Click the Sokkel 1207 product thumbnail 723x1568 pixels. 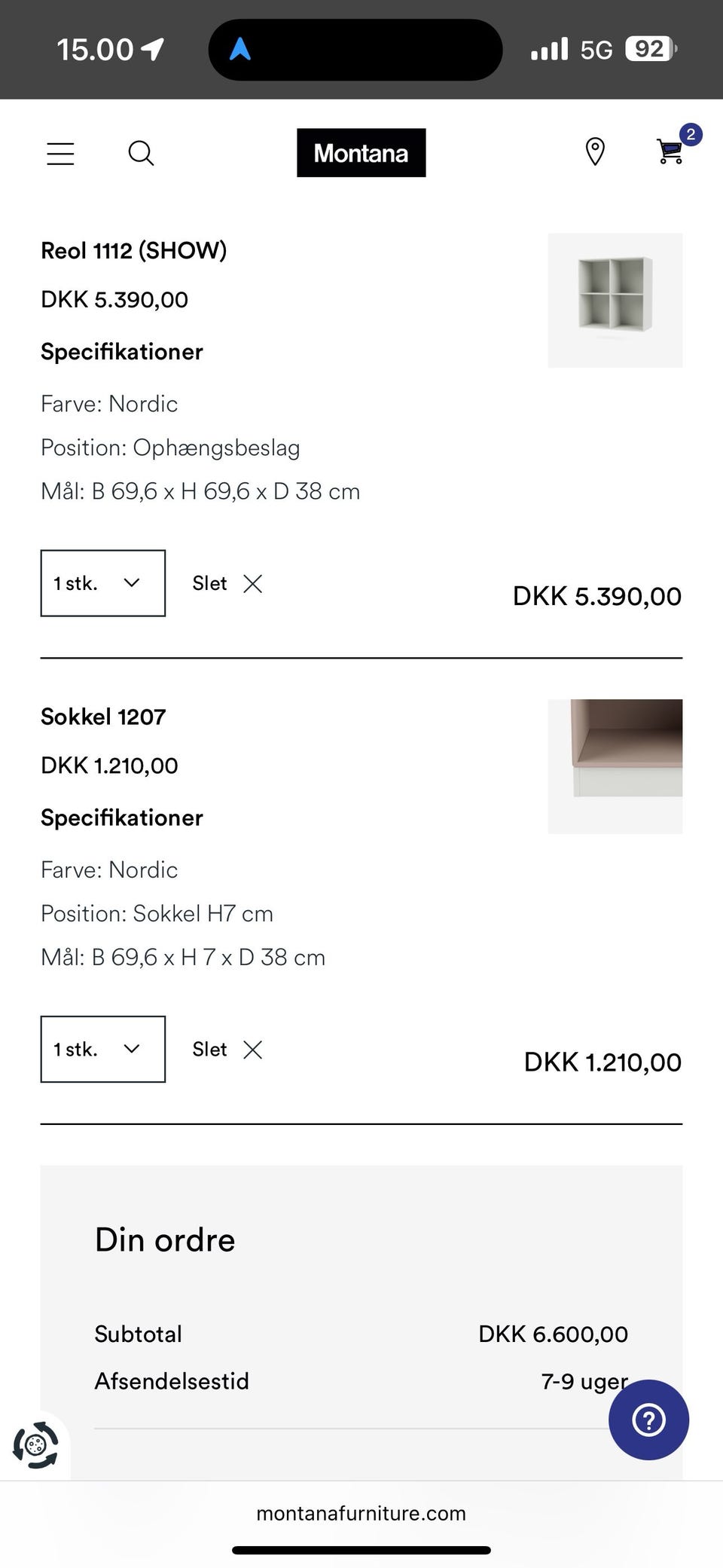[615, 766]
